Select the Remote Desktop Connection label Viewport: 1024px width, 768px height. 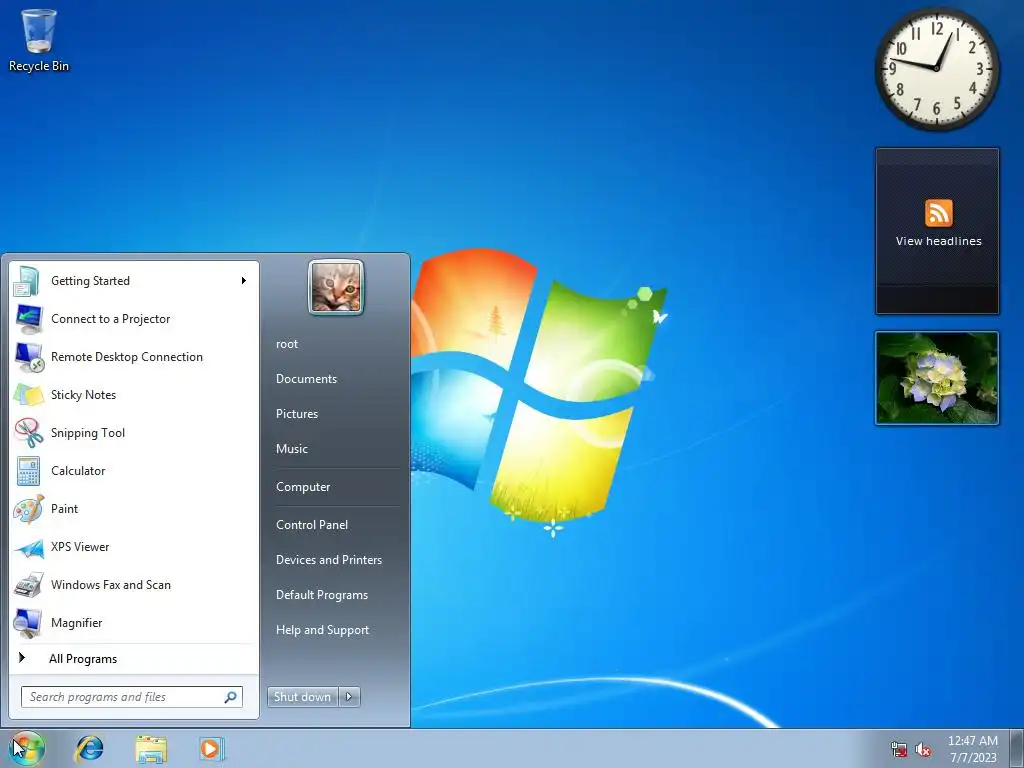click(127, 357)
